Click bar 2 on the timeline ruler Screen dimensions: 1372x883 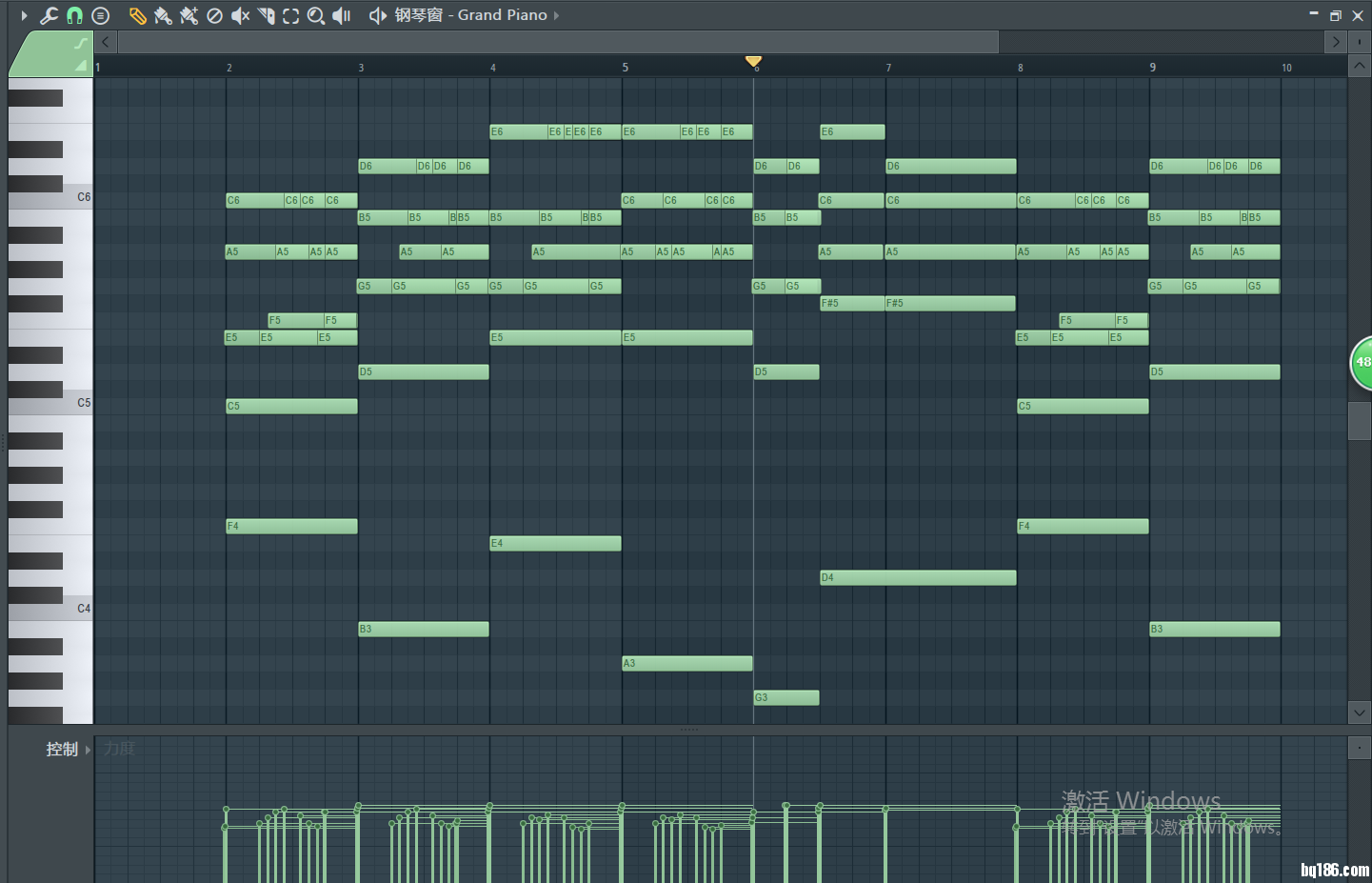point(229,68)
